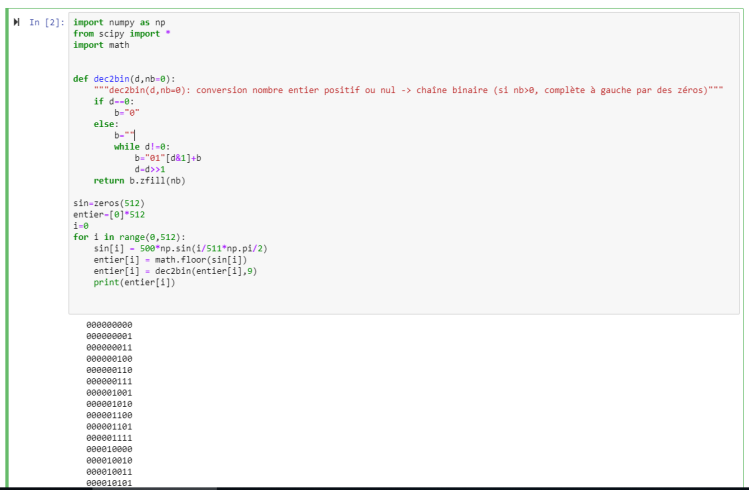Click the 'entier=[0]*512' line
Viewport: 749px width, 490px height.
[x=109, y=214]
